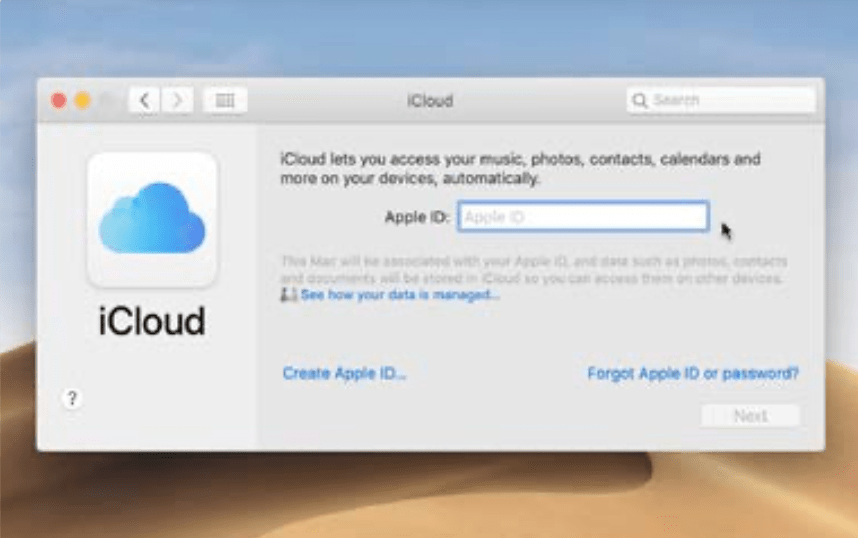Image resolution: width=858 pixels, height=538 pixels.
Task: Click the back arrow in the toolbar
Action: point(144,101)
